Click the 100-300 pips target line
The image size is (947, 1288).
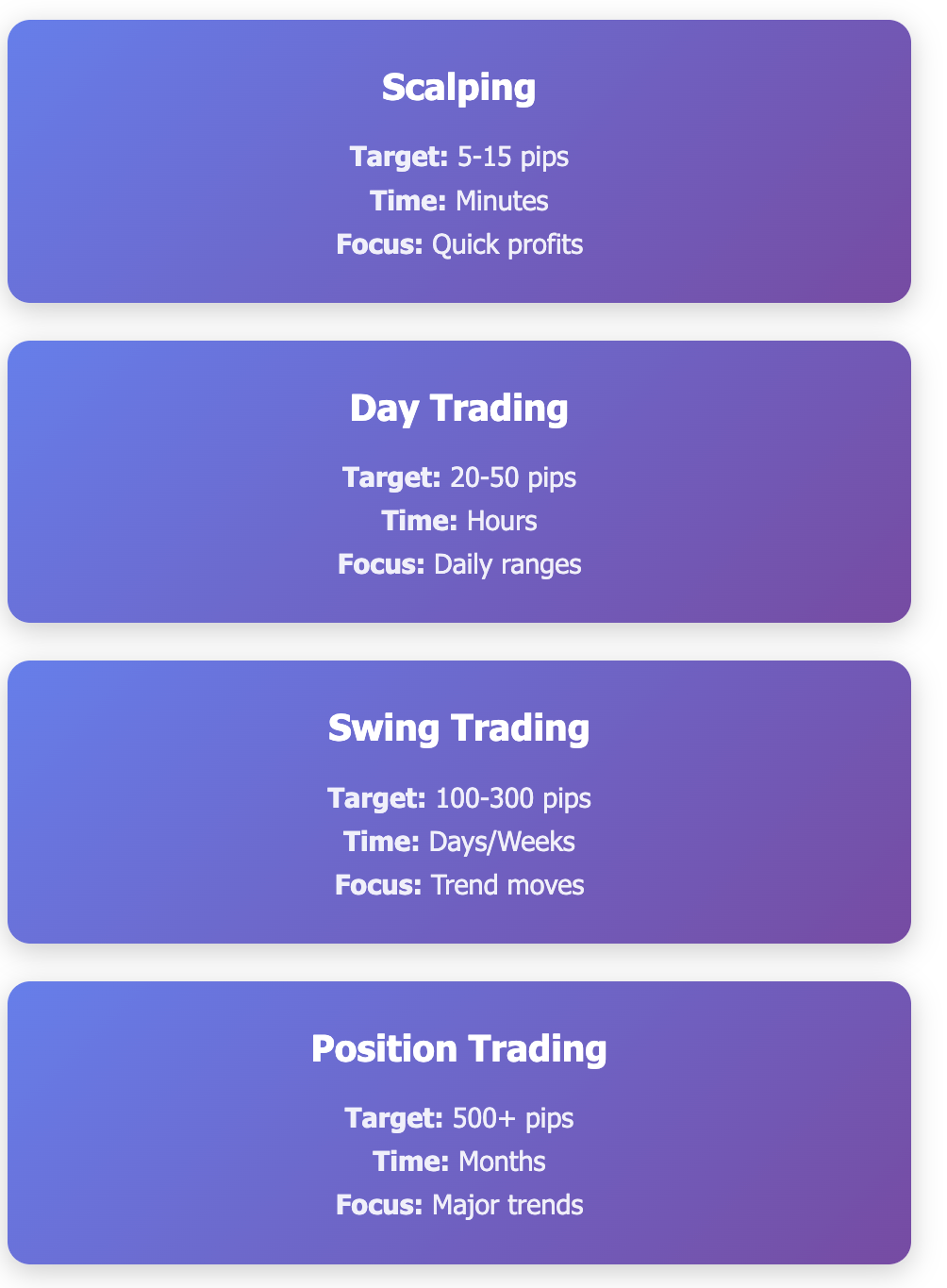click(x=459, y=798)
